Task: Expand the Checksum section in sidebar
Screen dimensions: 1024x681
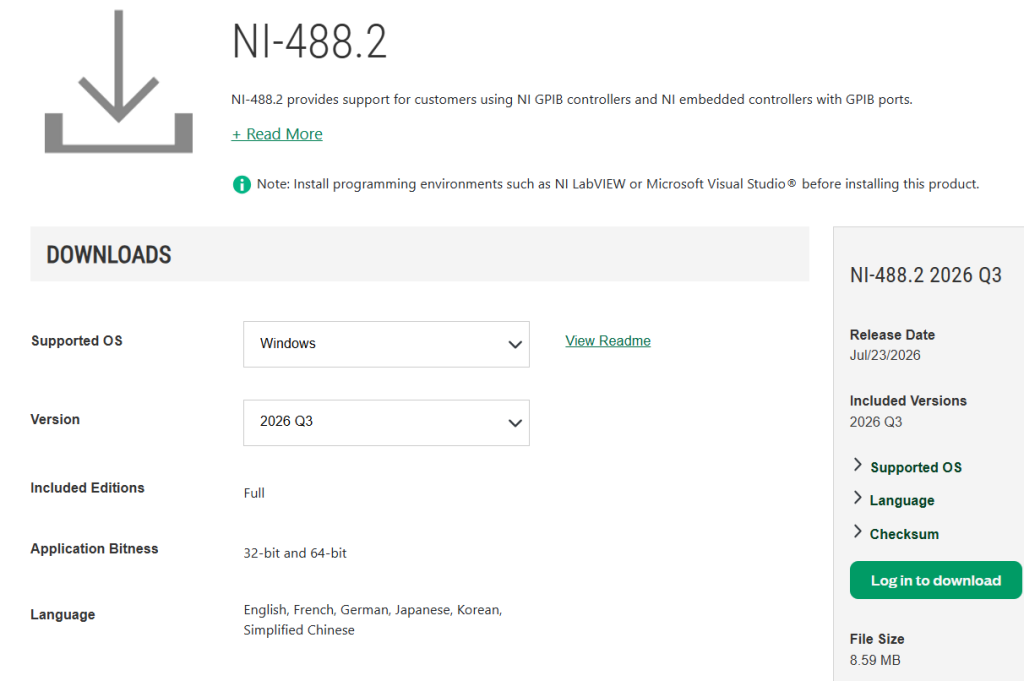Action: click(x=896, y=534)
